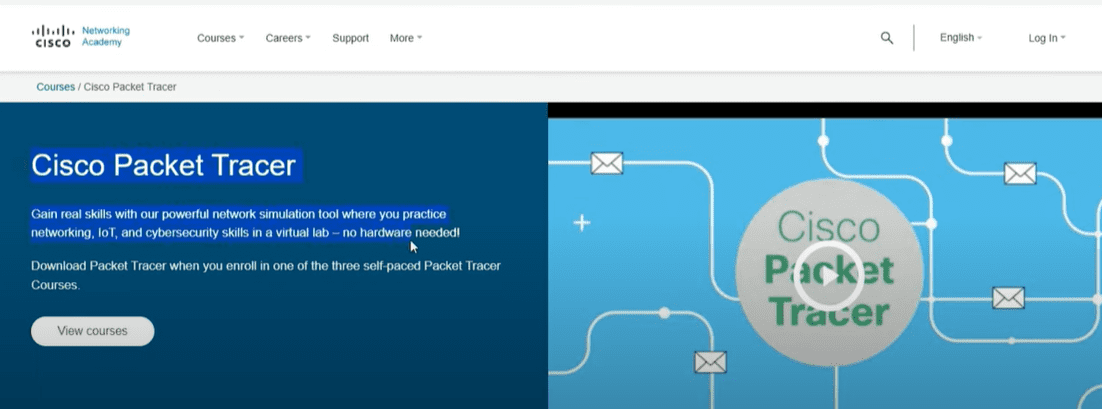Expand the More menu
This screenshot has height=409, width=1102.
(x=405, y=38)
